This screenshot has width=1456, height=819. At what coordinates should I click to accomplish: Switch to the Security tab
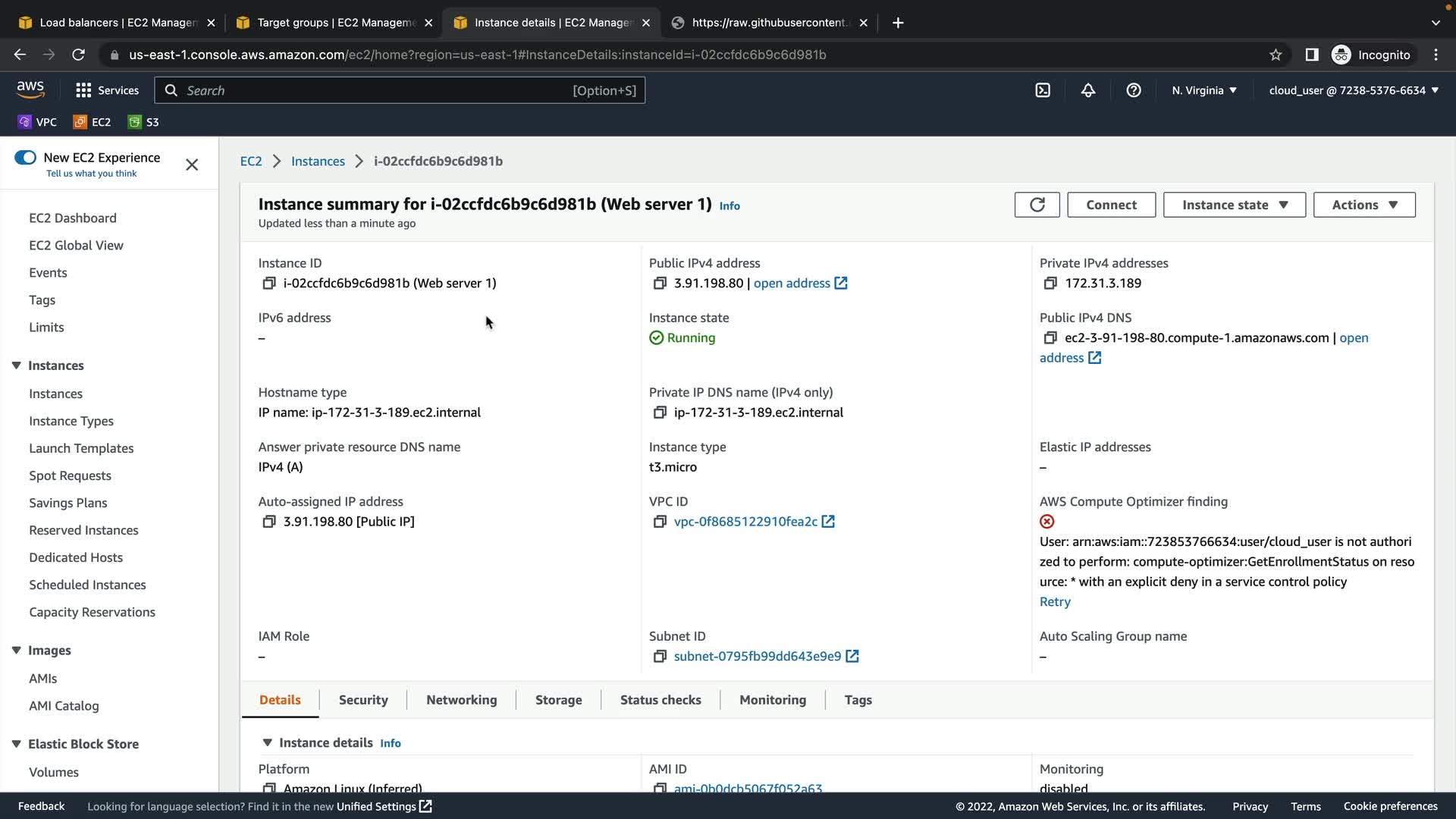362,700
